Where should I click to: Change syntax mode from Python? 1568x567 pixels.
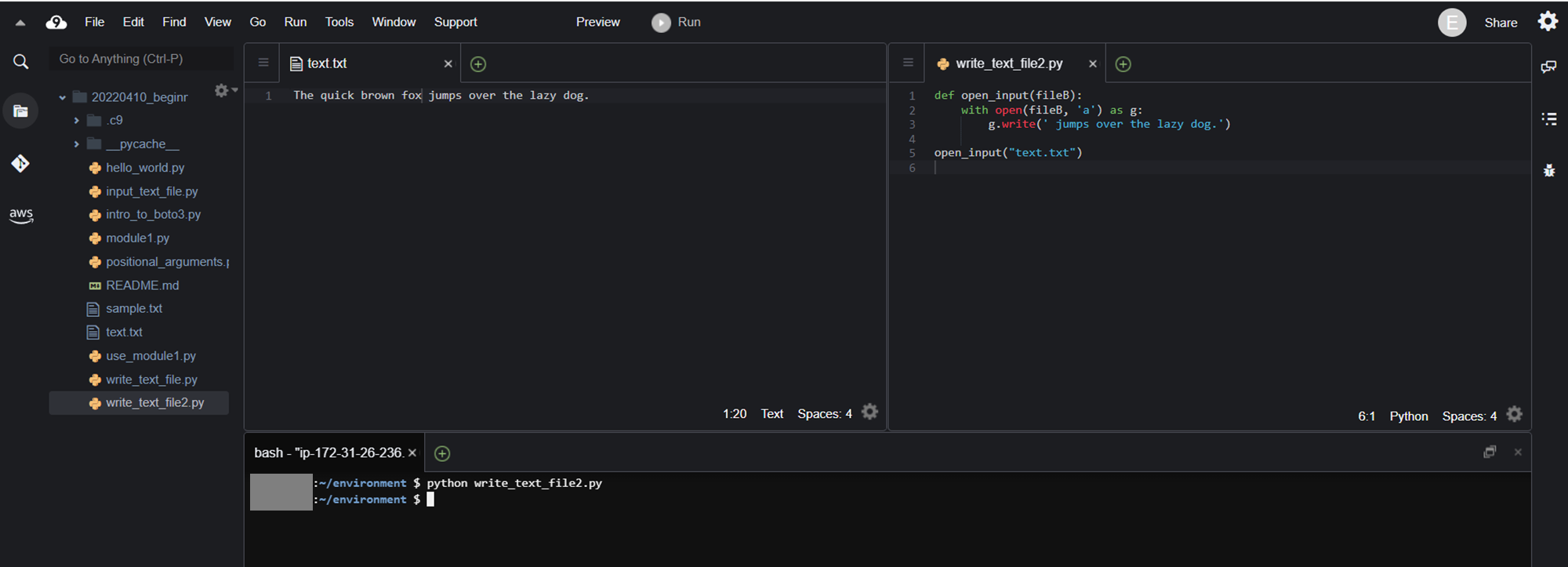pyautogui.click(x=1409, y=416)
